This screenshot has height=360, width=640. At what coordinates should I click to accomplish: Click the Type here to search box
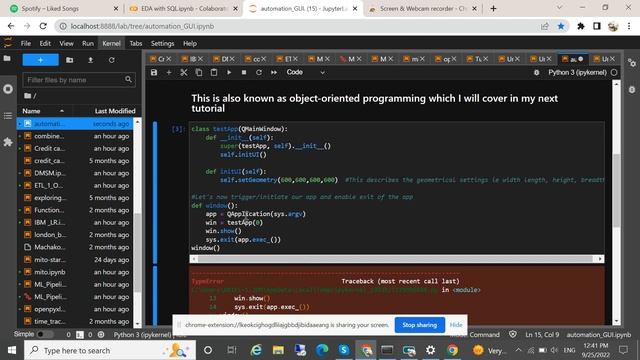point(110,350)
